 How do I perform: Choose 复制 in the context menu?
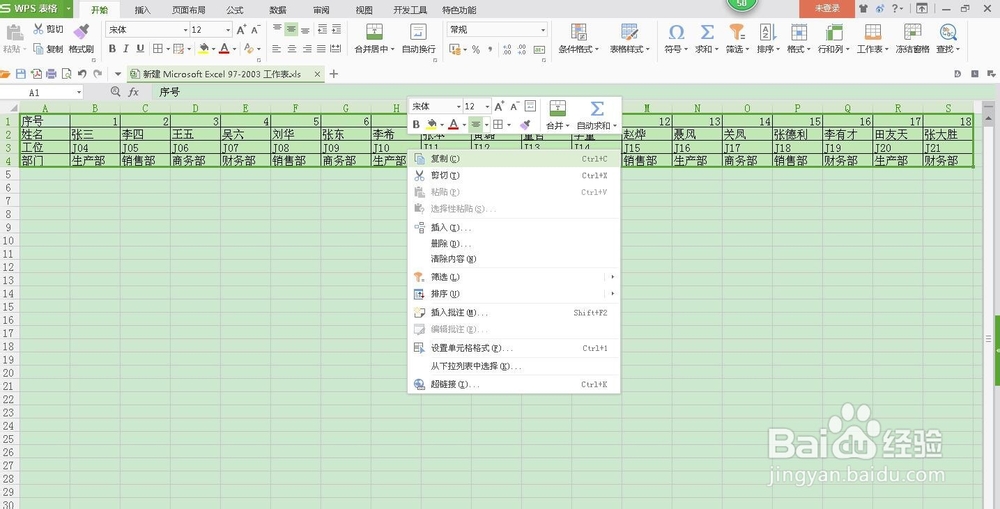point(514,158)
